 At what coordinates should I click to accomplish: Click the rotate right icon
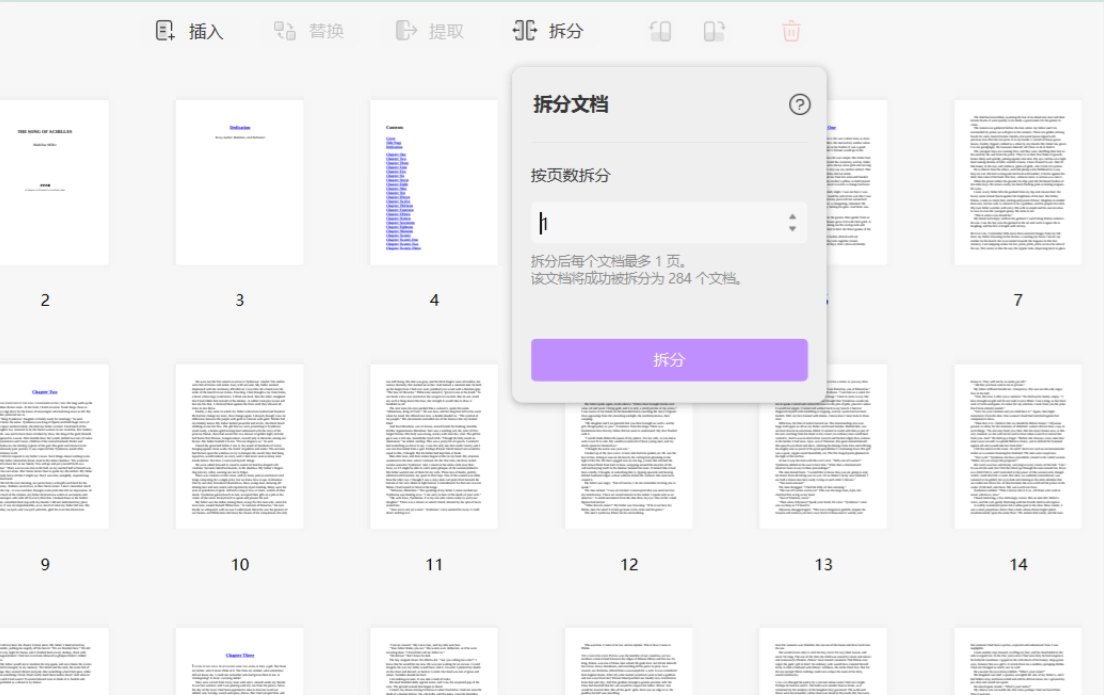click(x=714, y=31)
